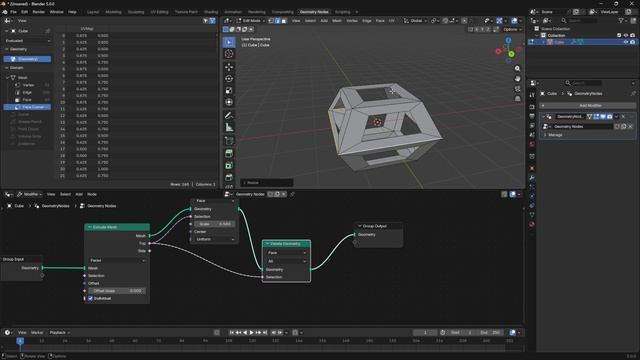Switch to face select mode
Viewport: 640px width, 360px height.
284,20
